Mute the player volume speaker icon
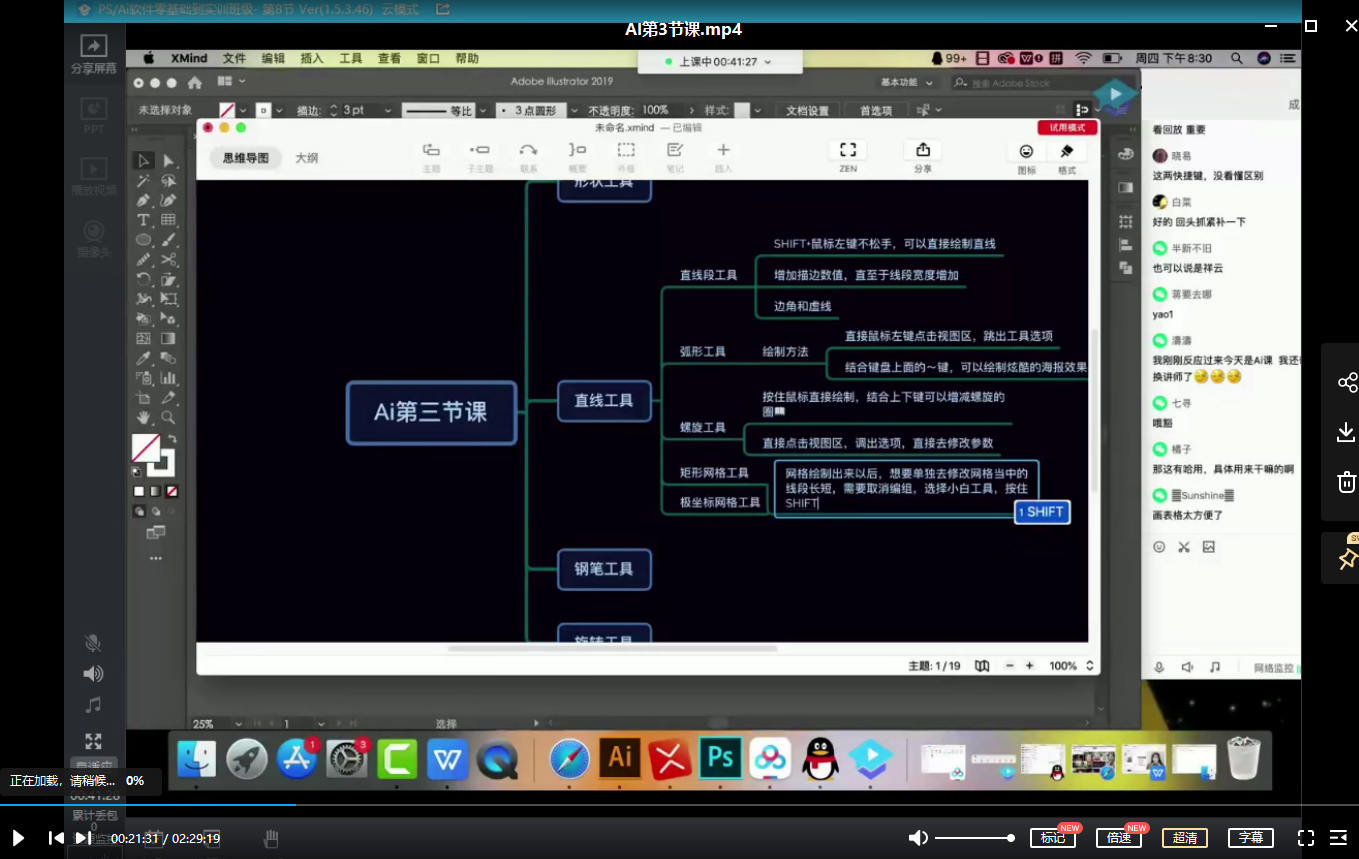 [x=917, y=838]
